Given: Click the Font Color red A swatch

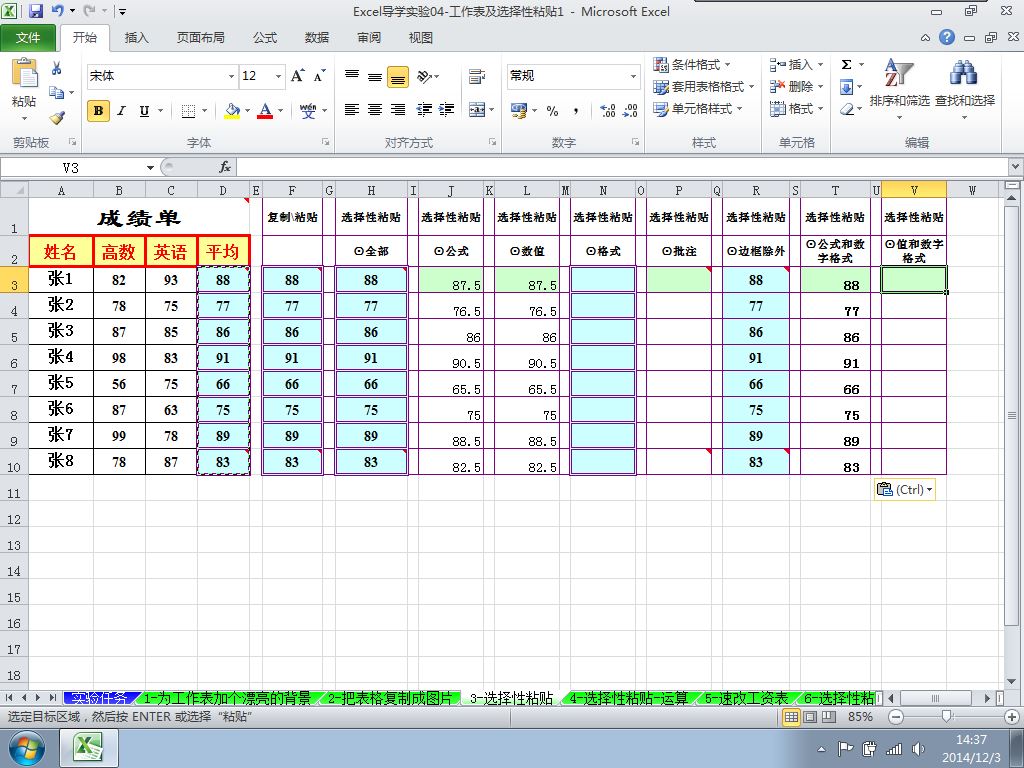Looking at the screenshot, I should coord(265,111).
